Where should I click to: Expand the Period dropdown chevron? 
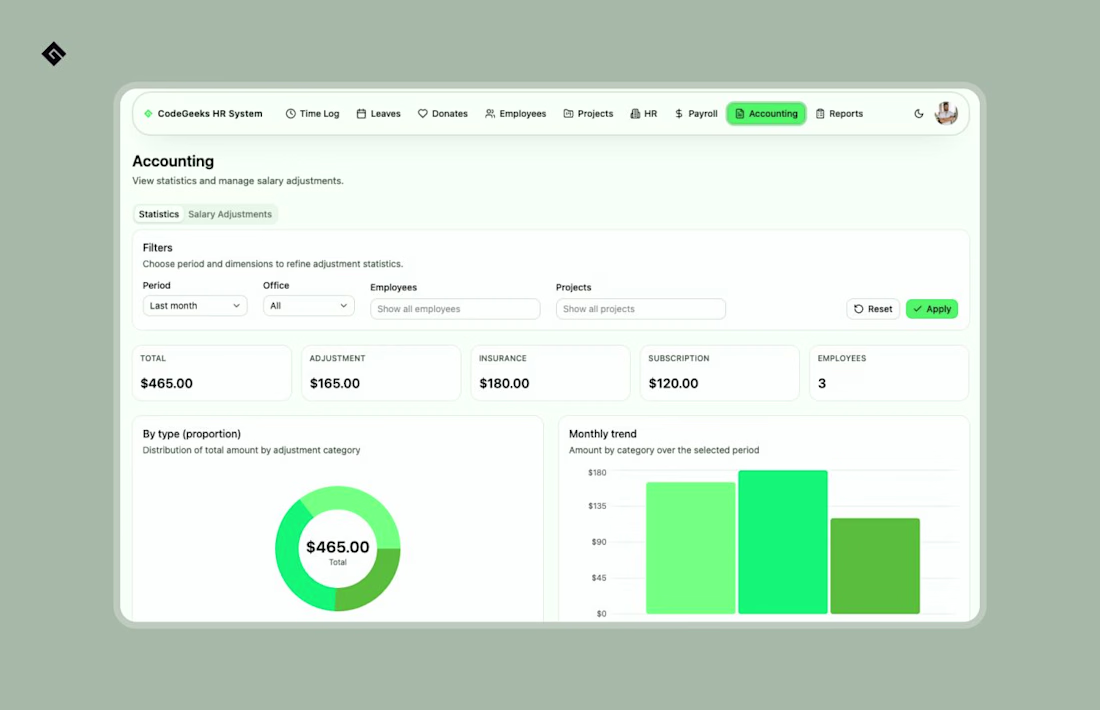(236, 306)
